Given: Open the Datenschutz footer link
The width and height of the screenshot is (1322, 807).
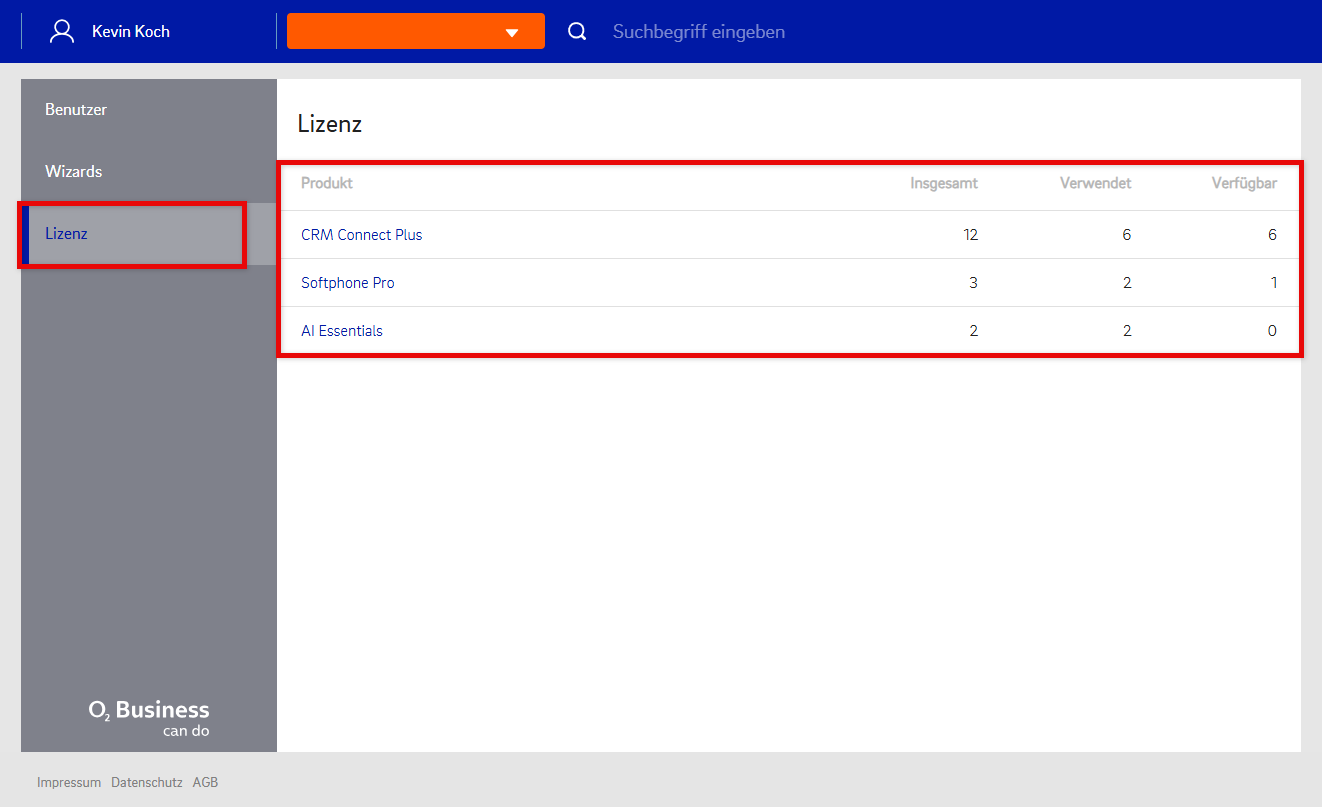Looking at the screenshot, I should click(147, 783).
